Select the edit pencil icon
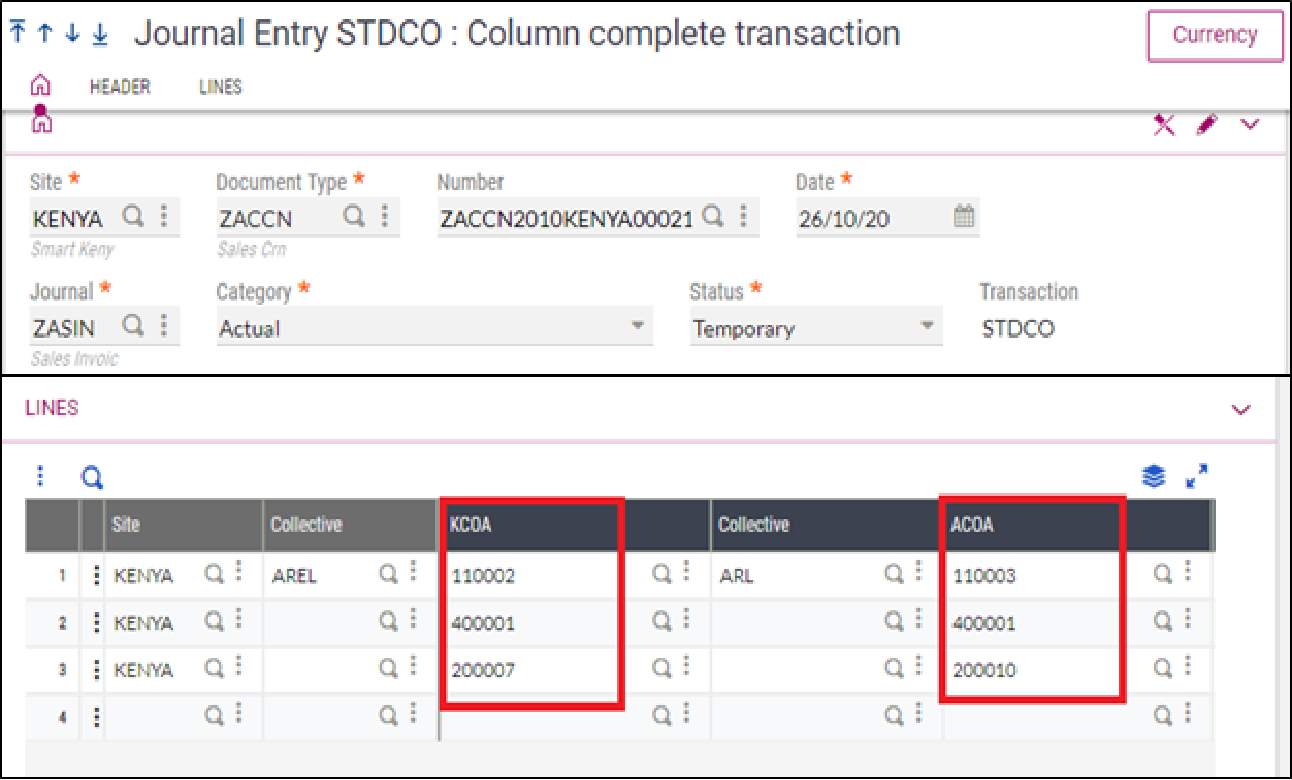The image size is (1292, 780). pos(1207,124)
